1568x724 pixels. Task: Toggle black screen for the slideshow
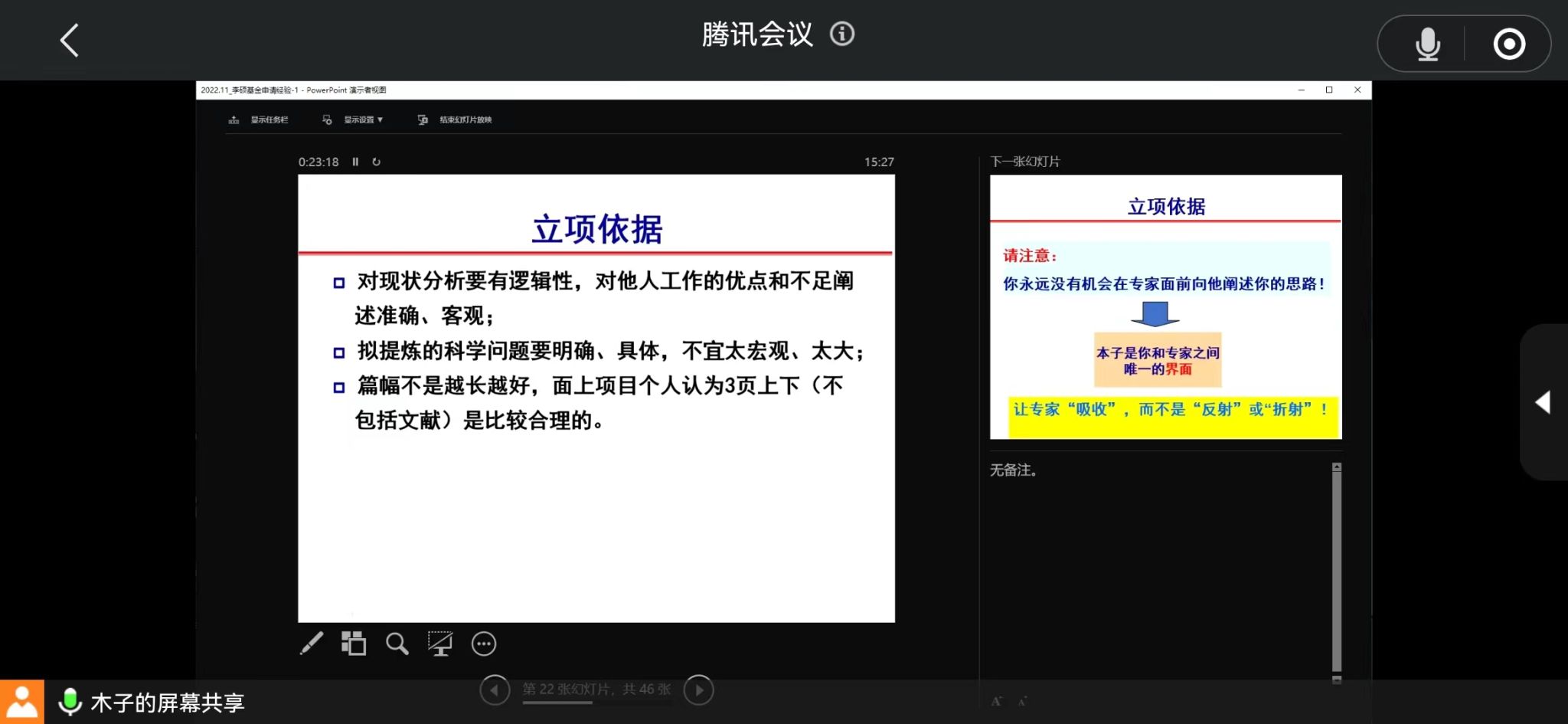[440, 644]
